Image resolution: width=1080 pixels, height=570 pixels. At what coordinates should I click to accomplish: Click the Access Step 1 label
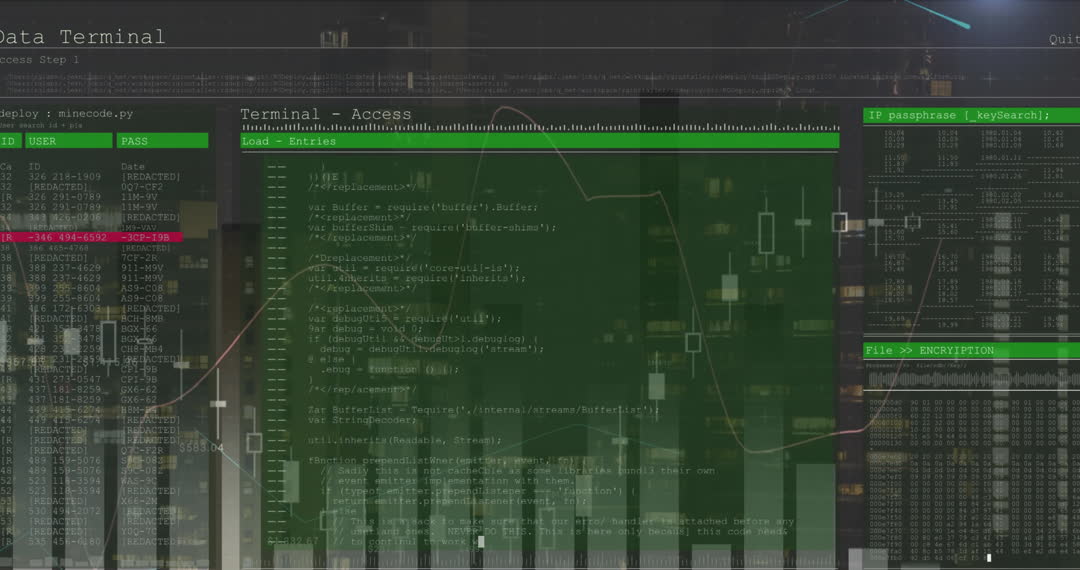point(40,60)
